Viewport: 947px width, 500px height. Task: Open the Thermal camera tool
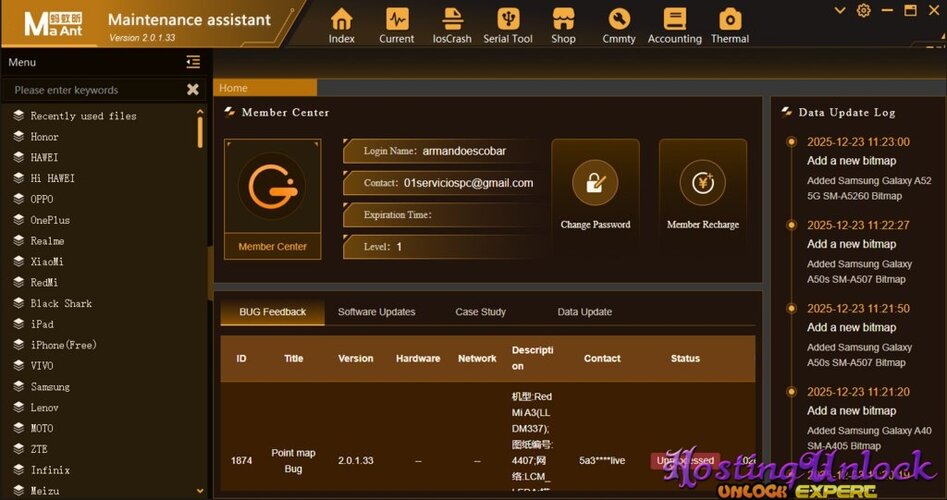730,26
